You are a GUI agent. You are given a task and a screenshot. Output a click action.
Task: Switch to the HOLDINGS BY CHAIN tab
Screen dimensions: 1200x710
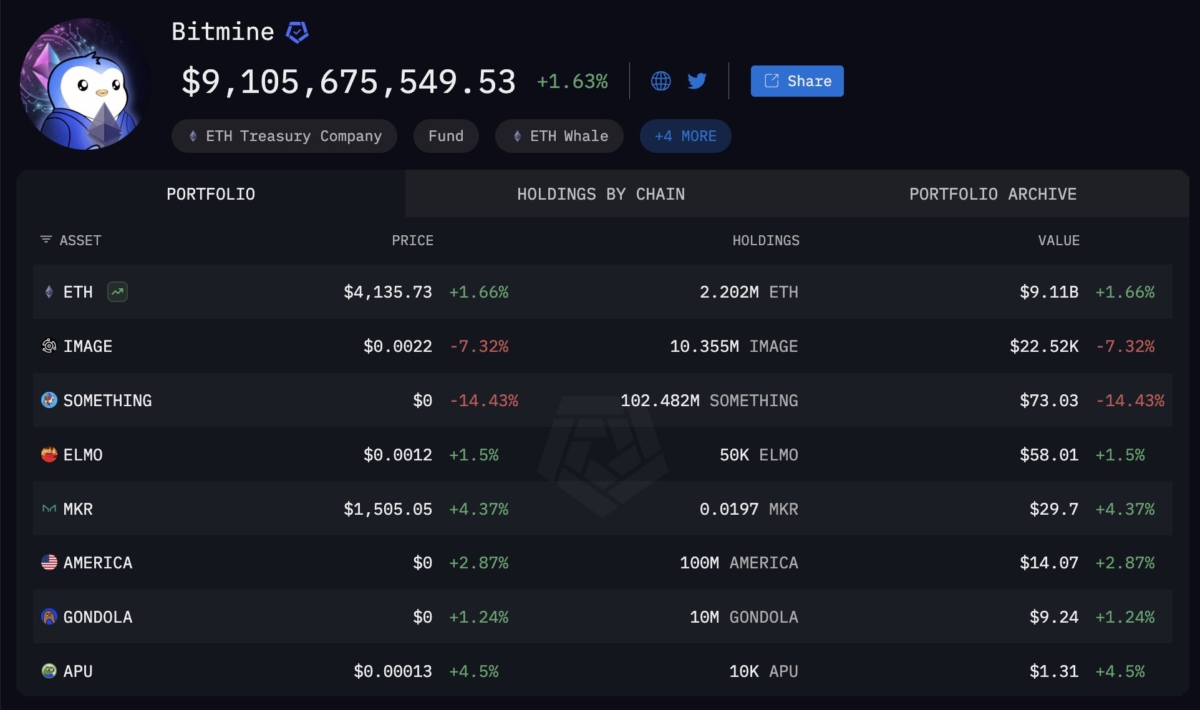pyautogui.click(x=600, y=194)
